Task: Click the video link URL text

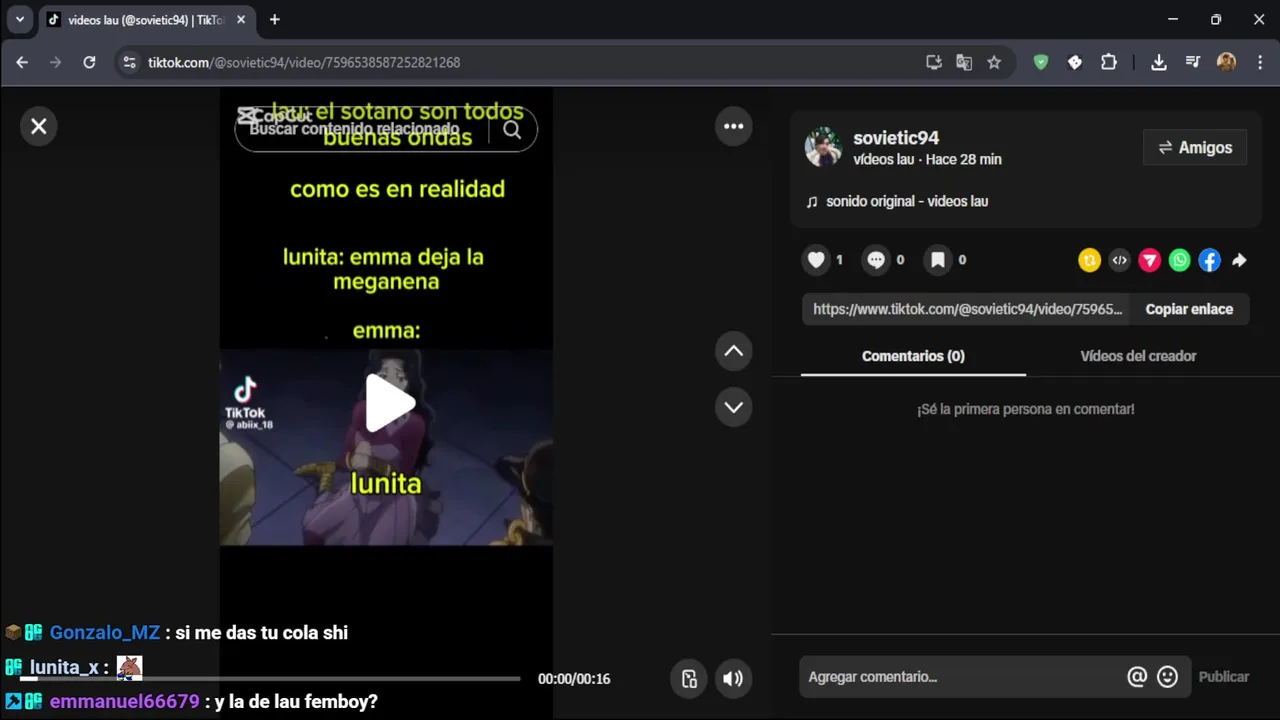Action: click(x=967, y=309)
